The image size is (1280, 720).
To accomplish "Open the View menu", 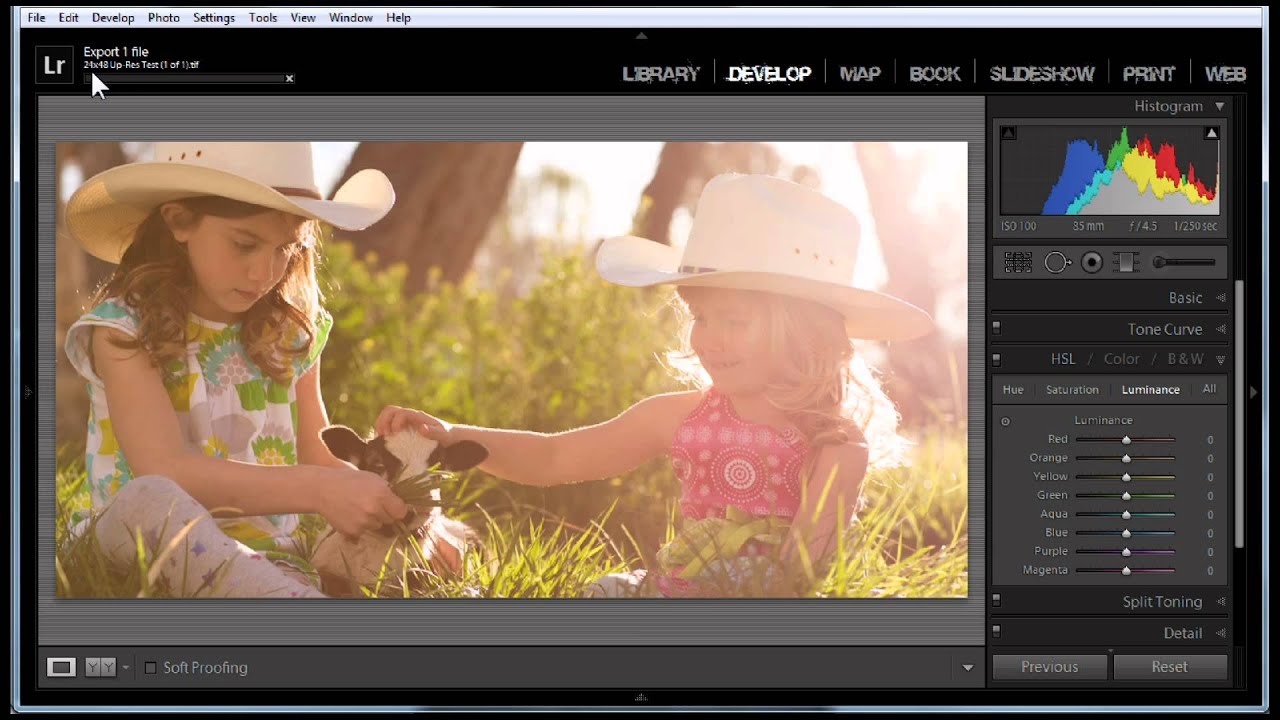I will coord(303,18).
